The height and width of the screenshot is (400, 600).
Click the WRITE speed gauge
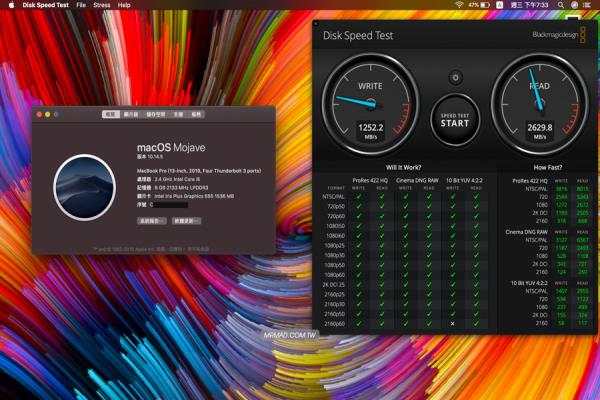[x=370, y=104]
